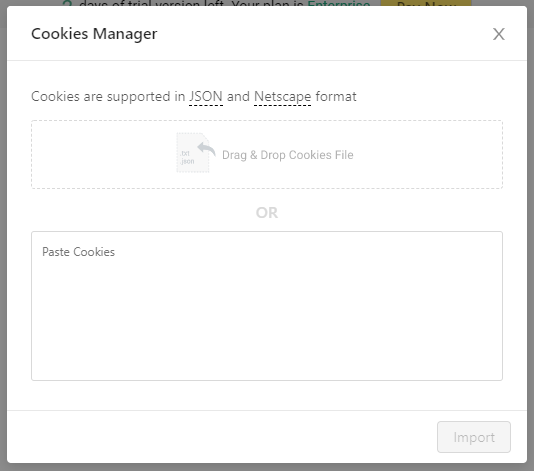Click the Cookies Manager title text
534x471 pixels.
[94, 34]
